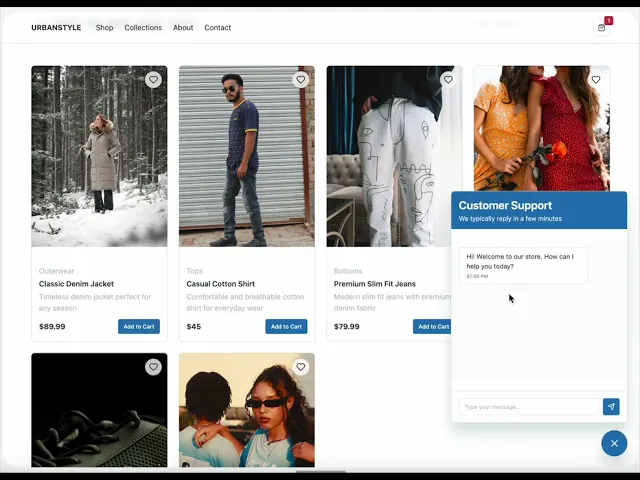The width and height of the screenshot is (640, 480).
Task: Click the Customer Support chat header
Action: coord(539,210)
